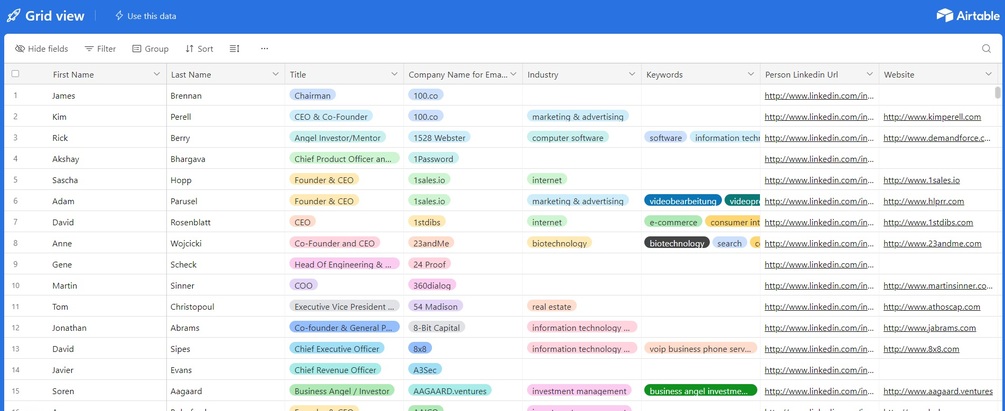The image size is (1005, 411).
Task: Click the CEO & Co-Founder title tag
Action: pyautogui.click(x=331, y=117)
